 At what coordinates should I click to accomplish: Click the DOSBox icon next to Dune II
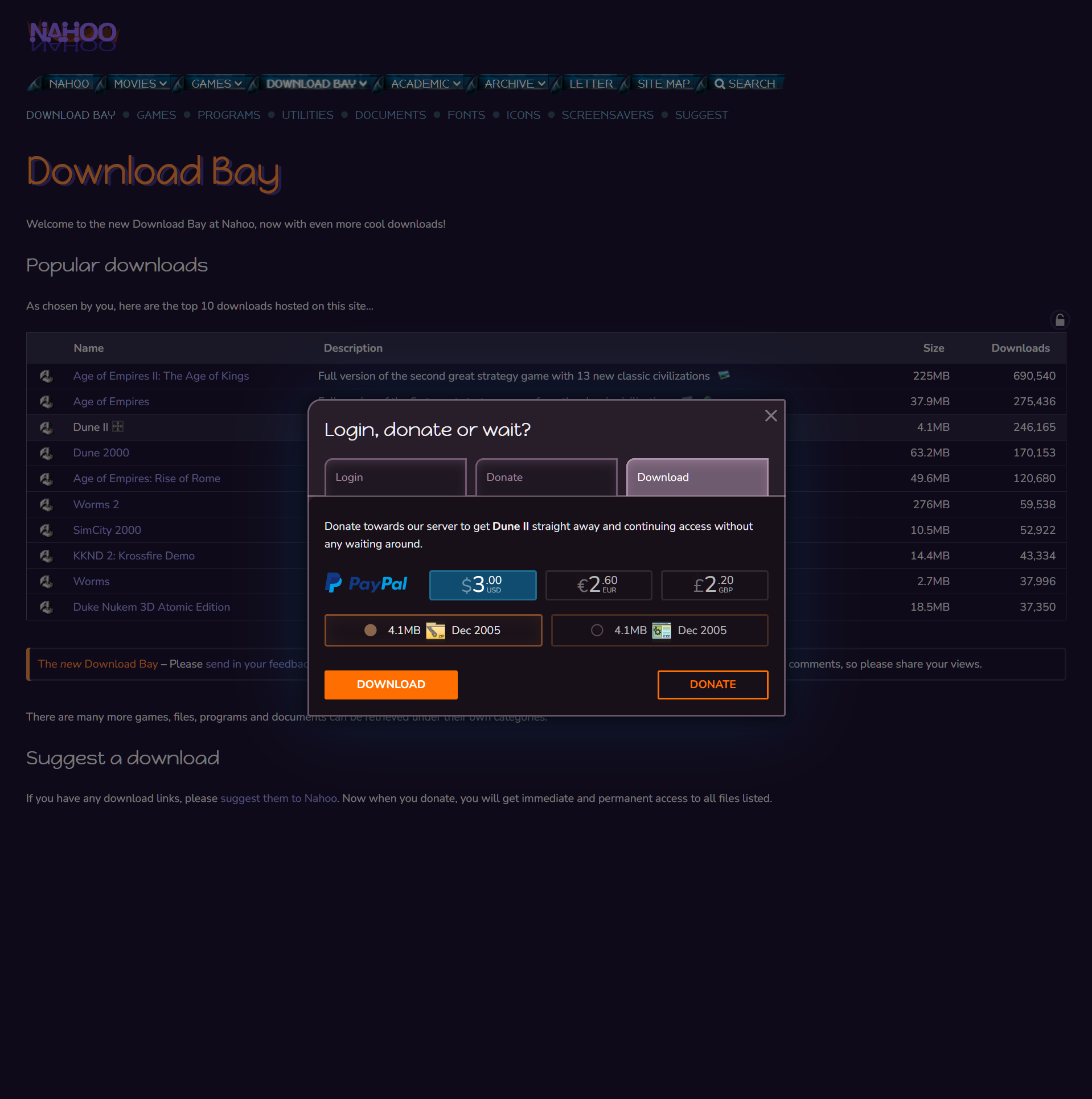[x=118, y=427]
